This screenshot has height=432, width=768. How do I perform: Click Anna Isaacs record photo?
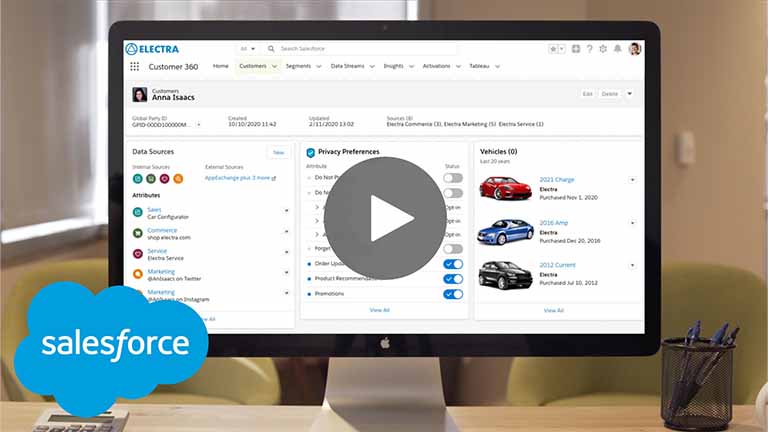pos(140,95)
